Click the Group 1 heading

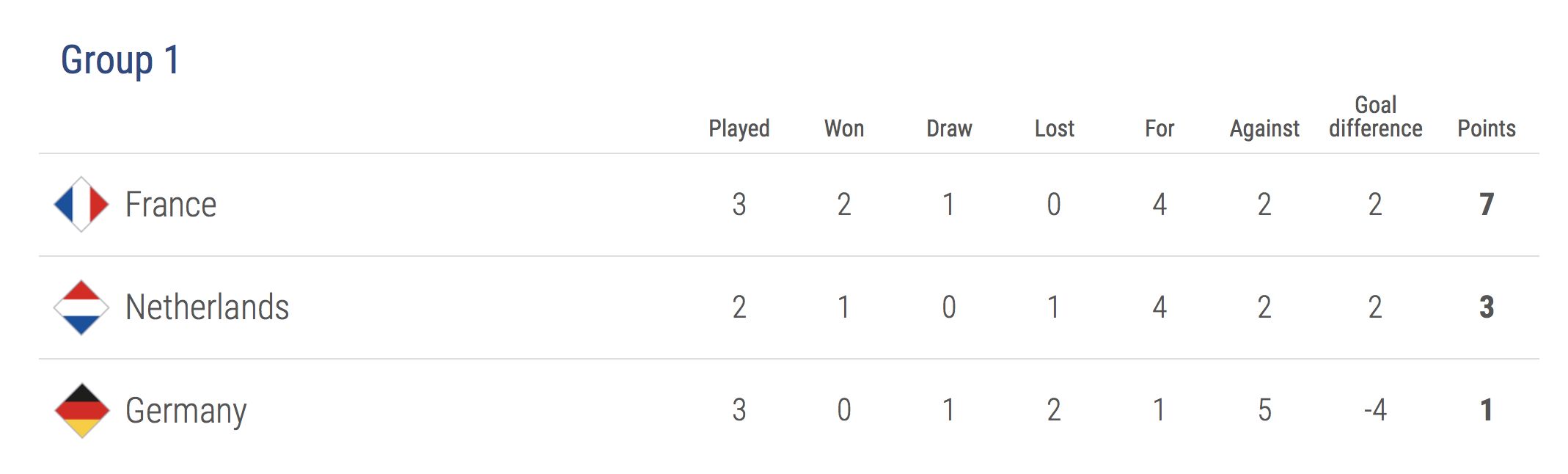pyautogui.click(x=120, y=60)
